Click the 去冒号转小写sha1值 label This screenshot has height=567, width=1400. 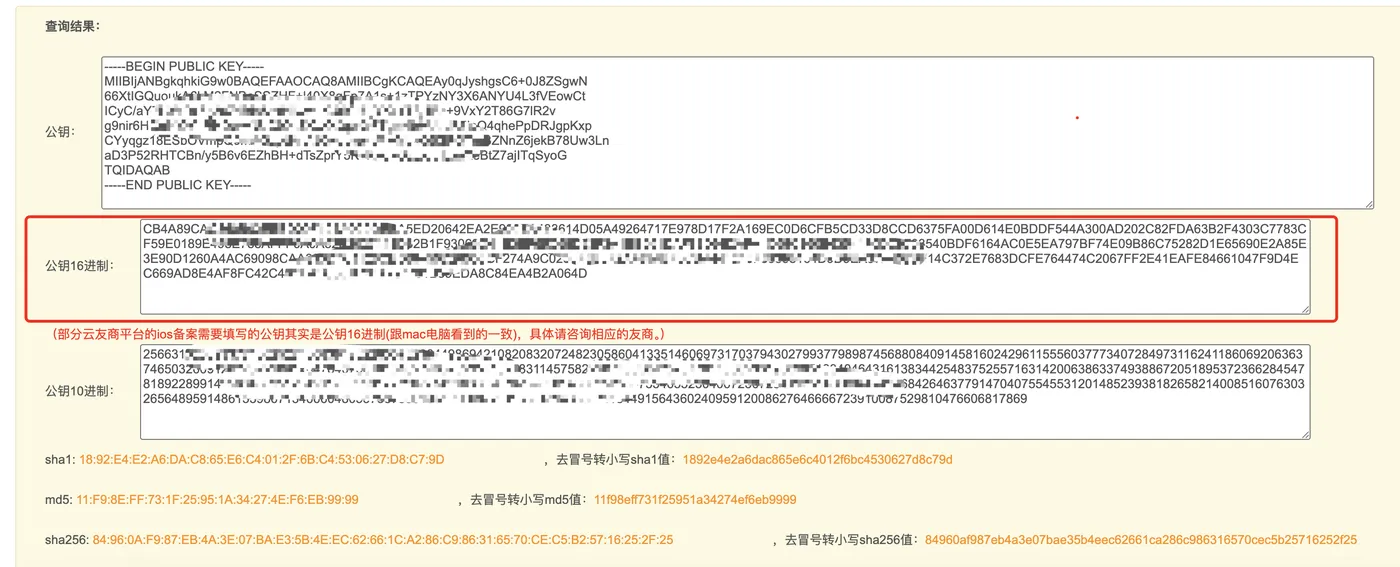(617, 460)
